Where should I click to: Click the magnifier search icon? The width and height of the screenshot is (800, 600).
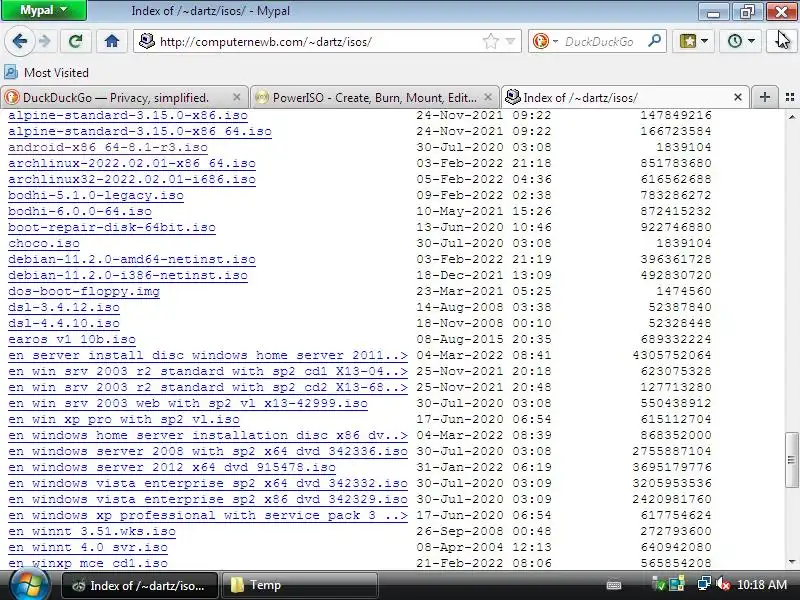pos(654,41)
